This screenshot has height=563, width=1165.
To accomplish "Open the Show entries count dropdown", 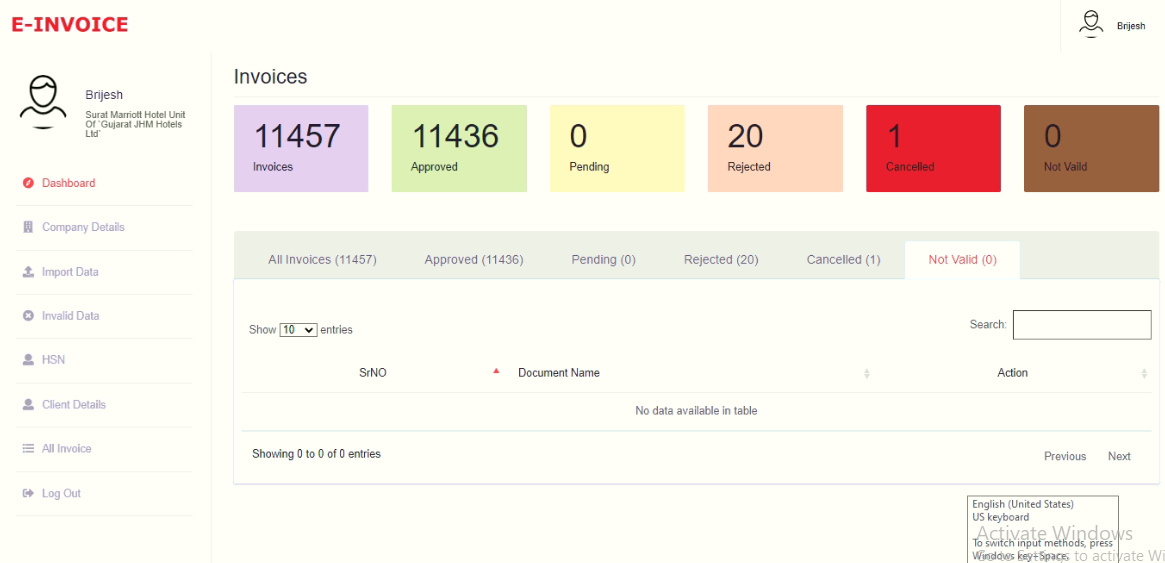I will click(x=298, y=330).
